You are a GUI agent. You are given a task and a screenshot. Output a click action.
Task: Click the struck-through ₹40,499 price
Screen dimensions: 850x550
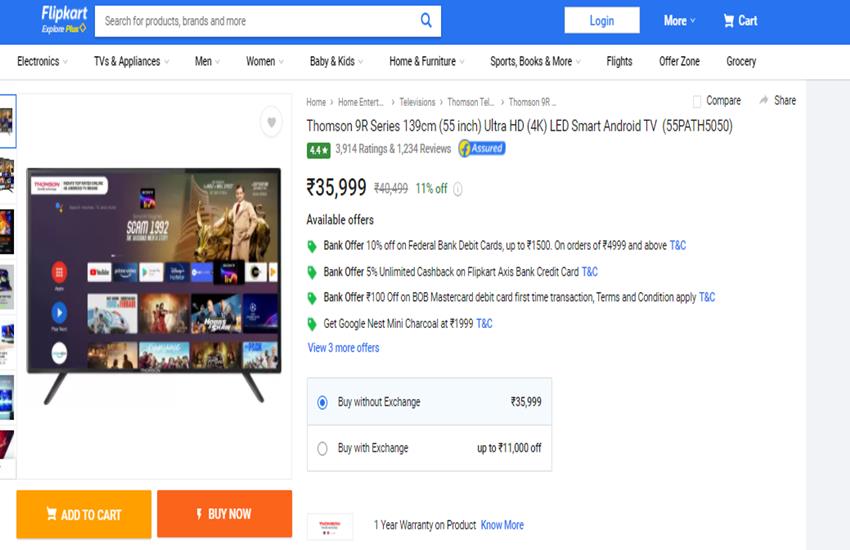tap(391, 189)
